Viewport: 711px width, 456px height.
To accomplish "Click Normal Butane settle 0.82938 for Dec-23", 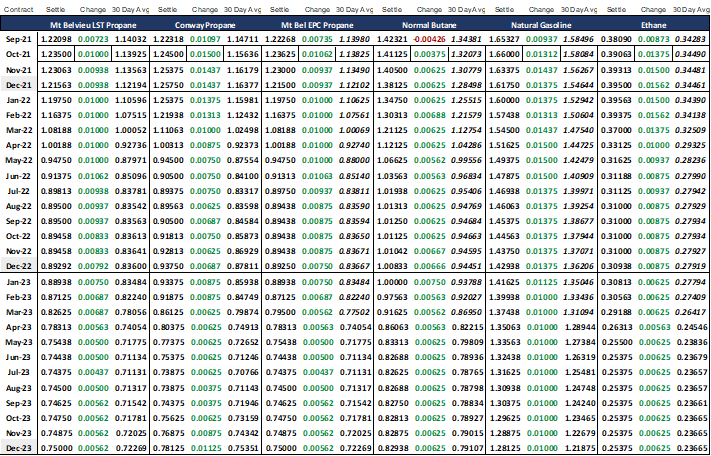I will [x=392, y=448].
